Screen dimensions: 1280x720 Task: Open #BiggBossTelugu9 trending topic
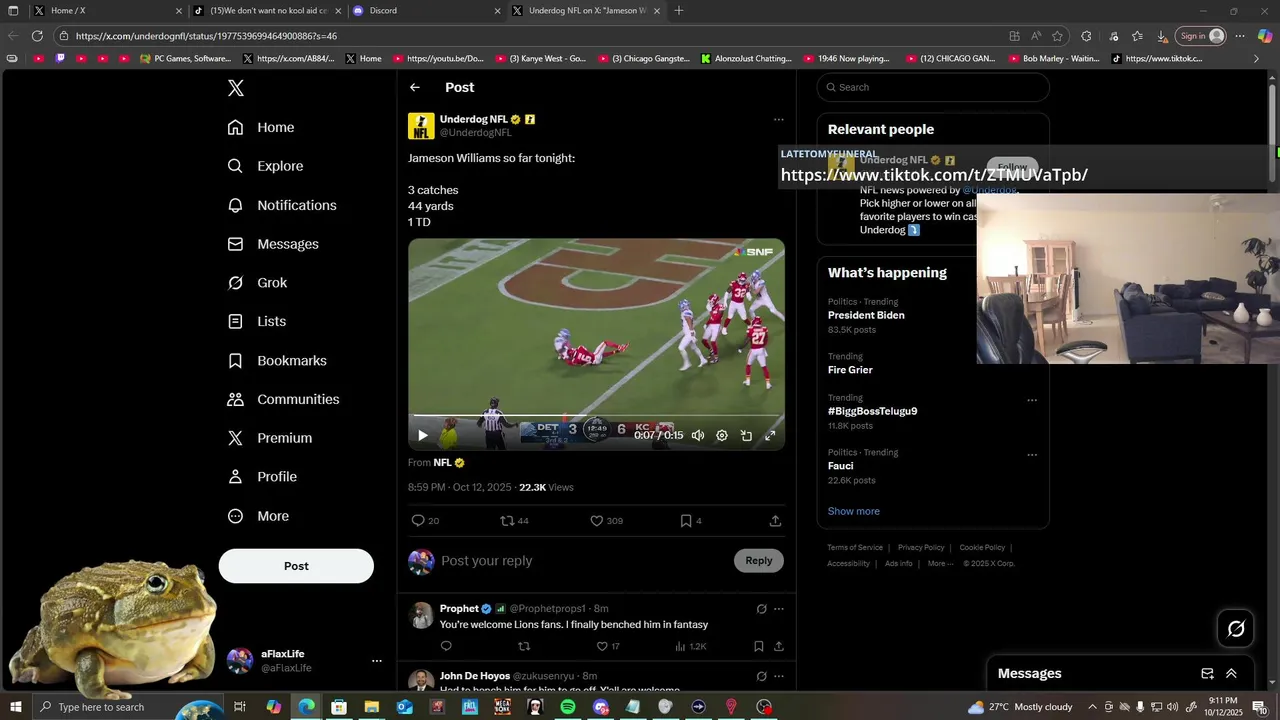tap(872, 411)
